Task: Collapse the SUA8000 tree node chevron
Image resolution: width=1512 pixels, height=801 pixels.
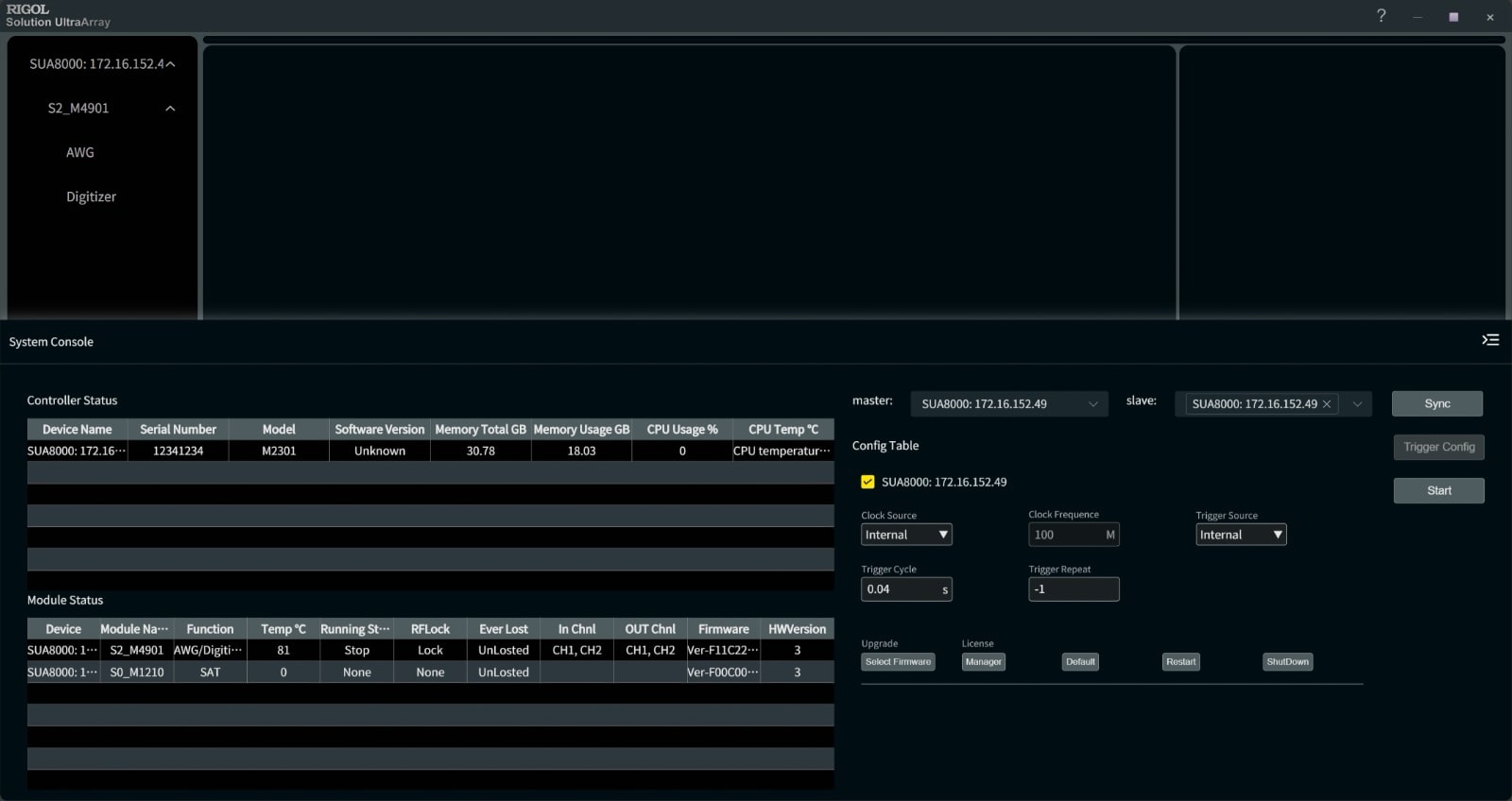Action: click(170, 64)
